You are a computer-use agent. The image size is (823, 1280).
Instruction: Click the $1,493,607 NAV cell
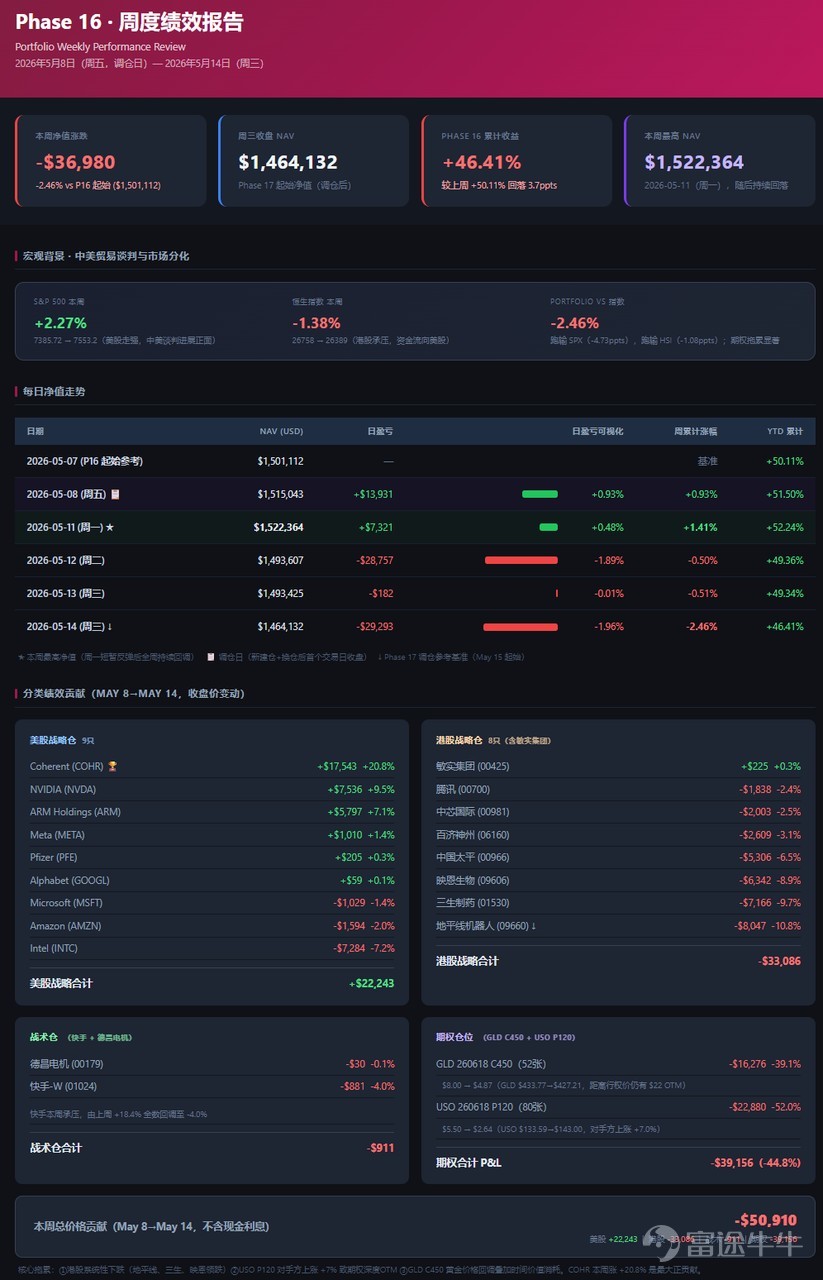[280, 560]
